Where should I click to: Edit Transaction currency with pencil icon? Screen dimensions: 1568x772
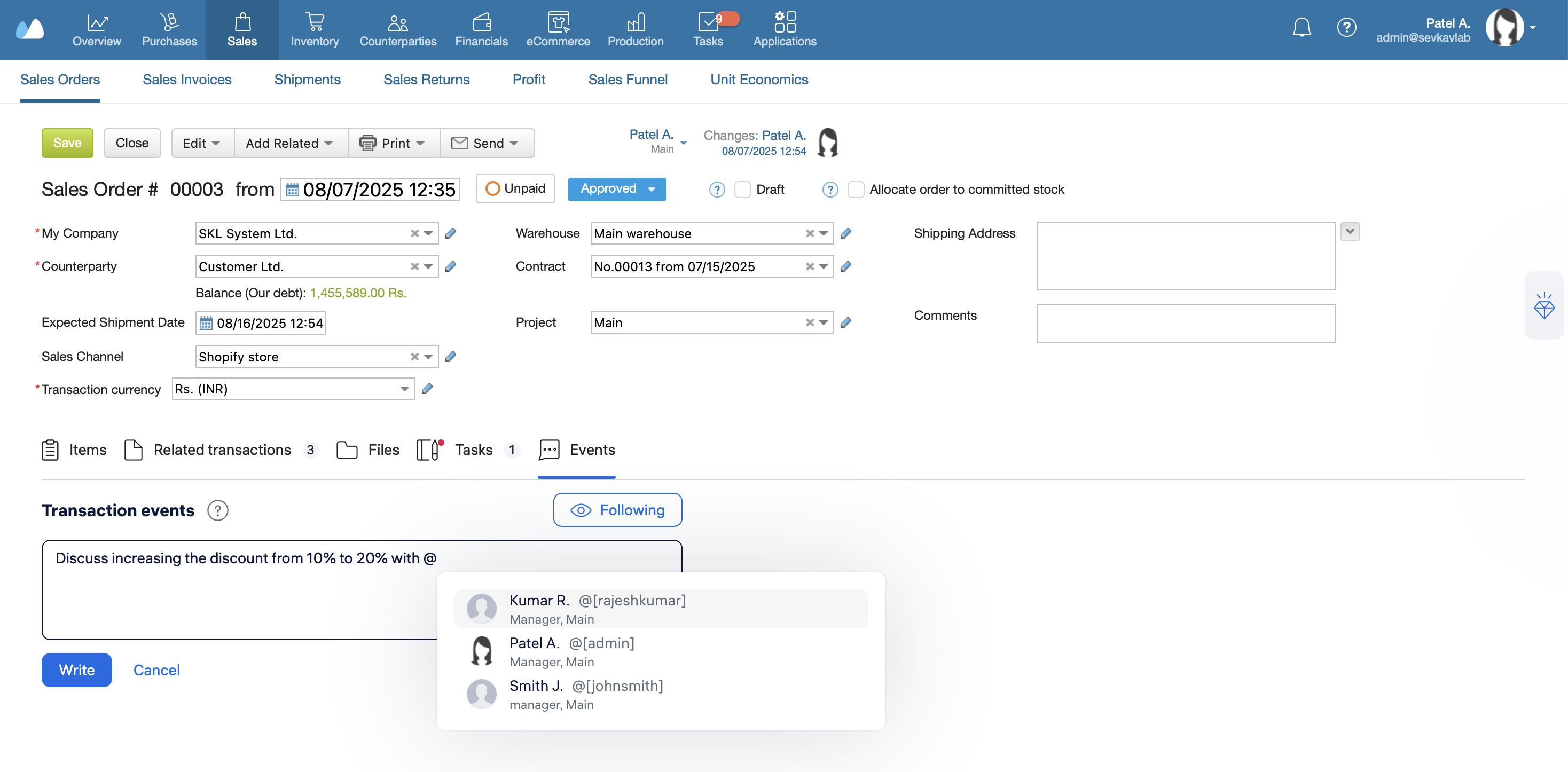[x=427, y=389]
